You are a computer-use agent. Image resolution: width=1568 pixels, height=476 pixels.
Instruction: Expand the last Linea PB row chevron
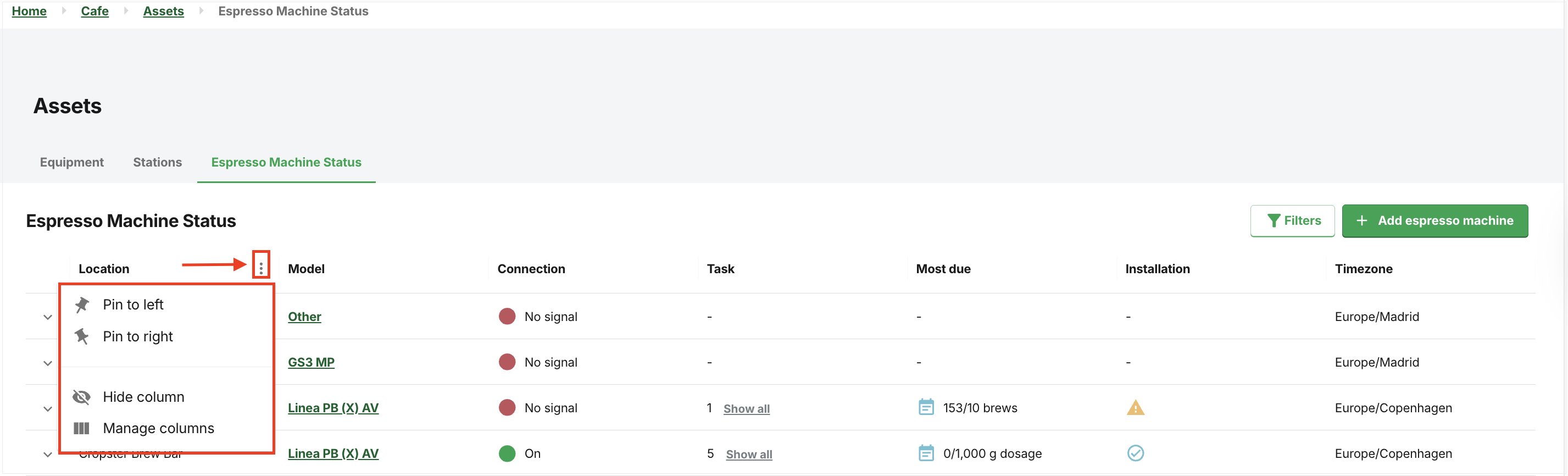(x=47, y=455)
